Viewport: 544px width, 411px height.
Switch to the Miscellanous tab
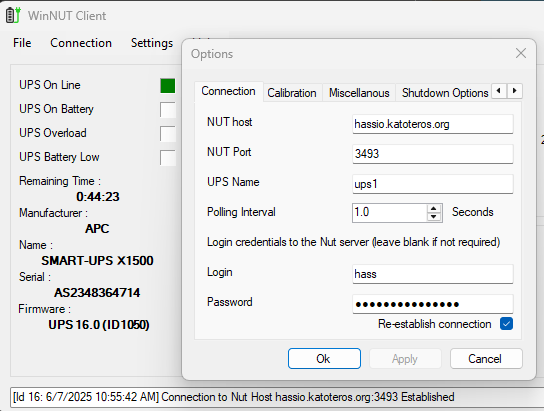click(359, 93)
